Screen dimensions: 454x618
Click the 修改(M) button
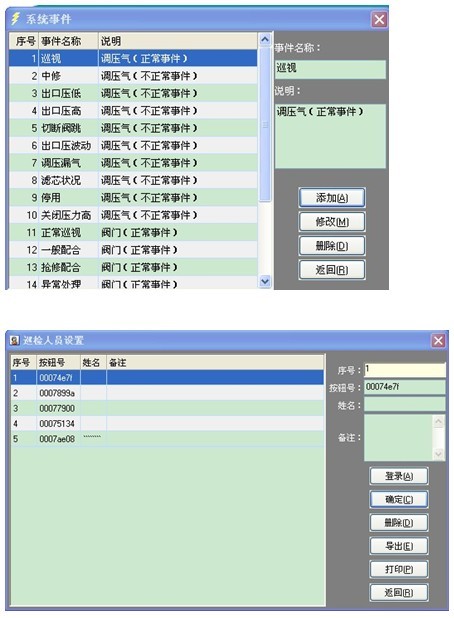point(331,222)
